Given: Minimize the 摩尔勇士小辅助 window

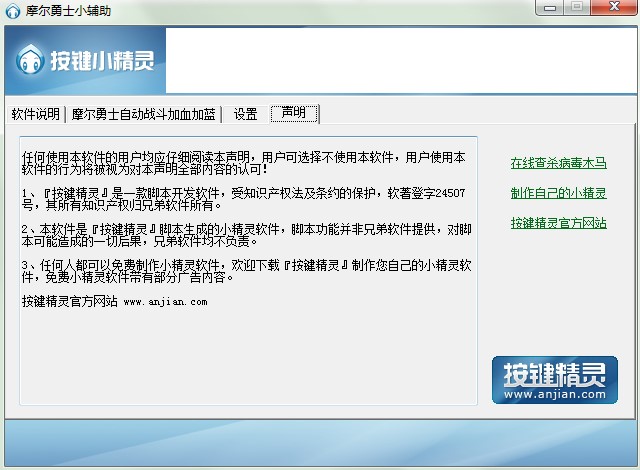Looking at the screenshot, I should tap(550, 7).
